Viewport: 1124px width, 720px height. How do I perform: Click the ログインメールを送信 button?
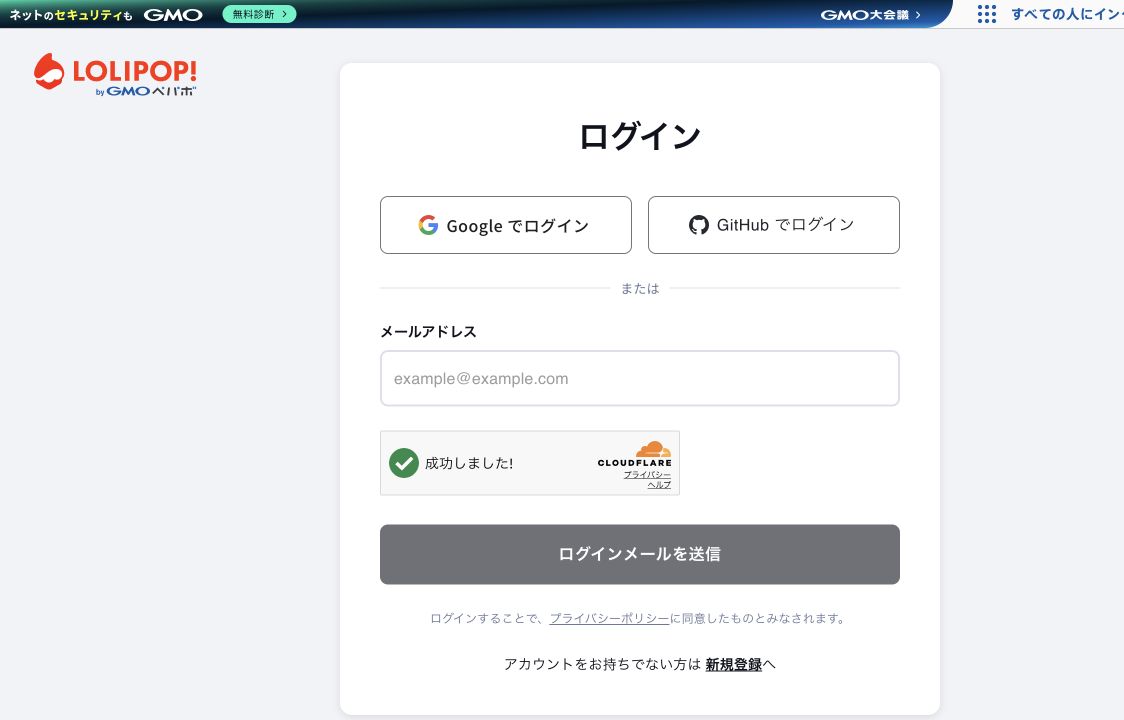click(x=639, y=554)
